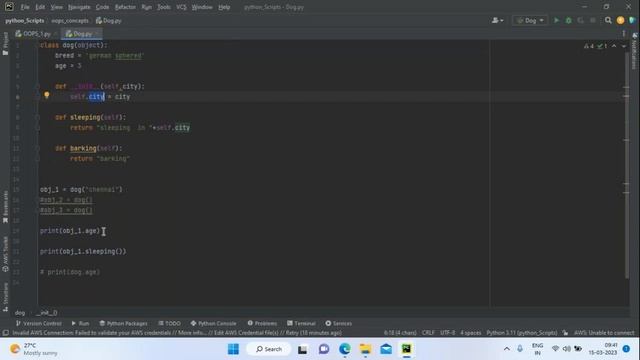Click the AWS connection error notification message
This screenshot has width=640, height=360.
point(177,333)
